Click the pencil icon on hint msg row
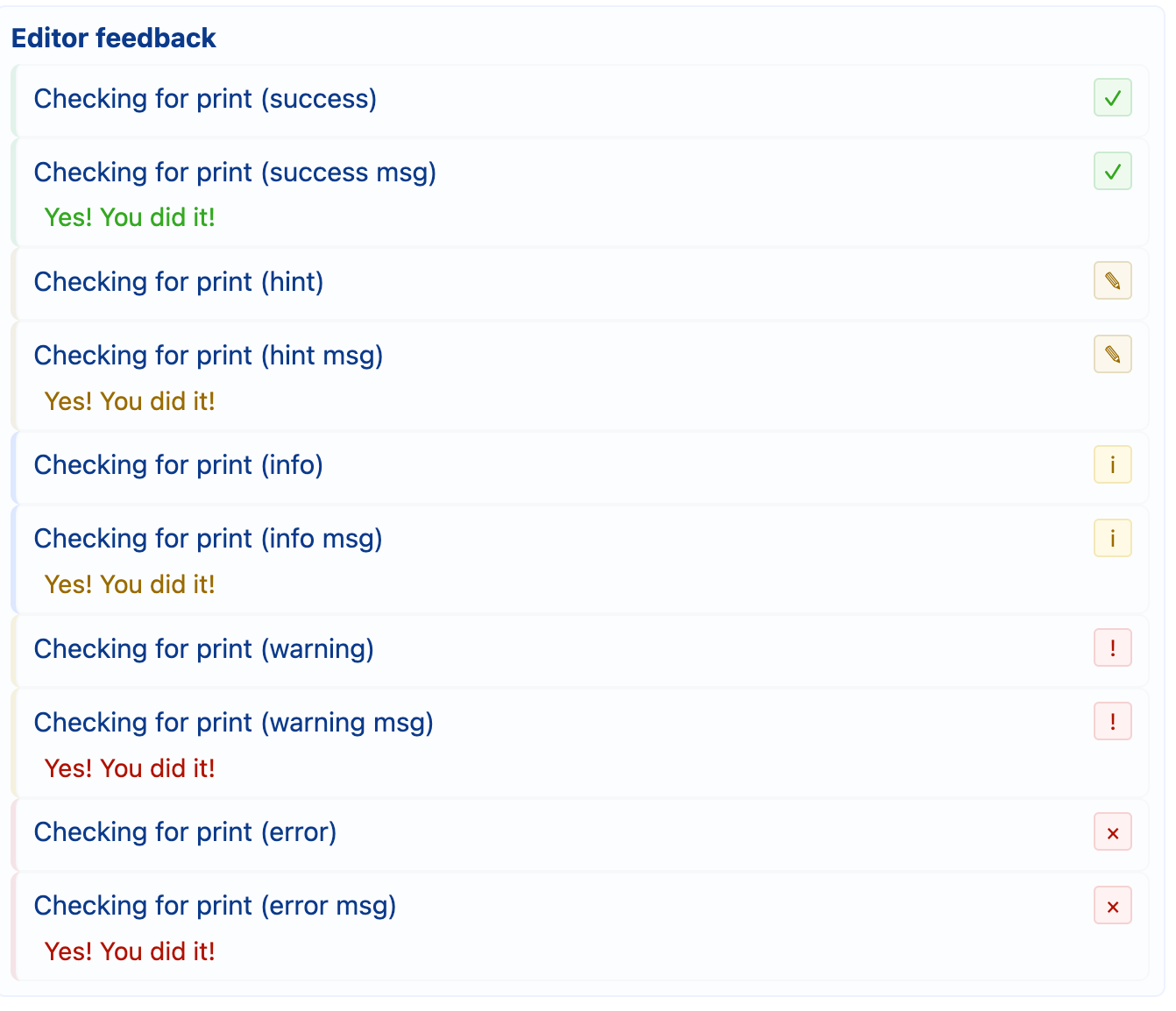The height and width of the screenshot is (1011, 1176). click(1112, 355)
